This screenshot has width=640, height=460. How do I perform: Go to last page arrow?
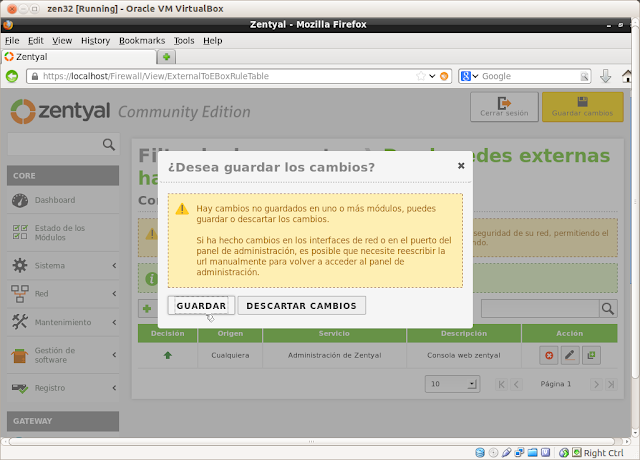611,384
